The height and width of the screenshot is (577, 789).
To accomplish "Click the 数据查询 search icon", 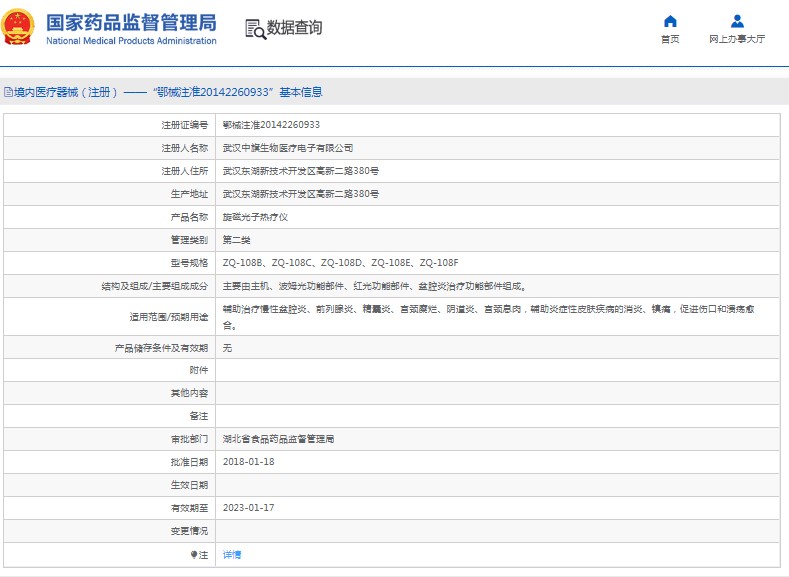I will click(x=256, y=29).
